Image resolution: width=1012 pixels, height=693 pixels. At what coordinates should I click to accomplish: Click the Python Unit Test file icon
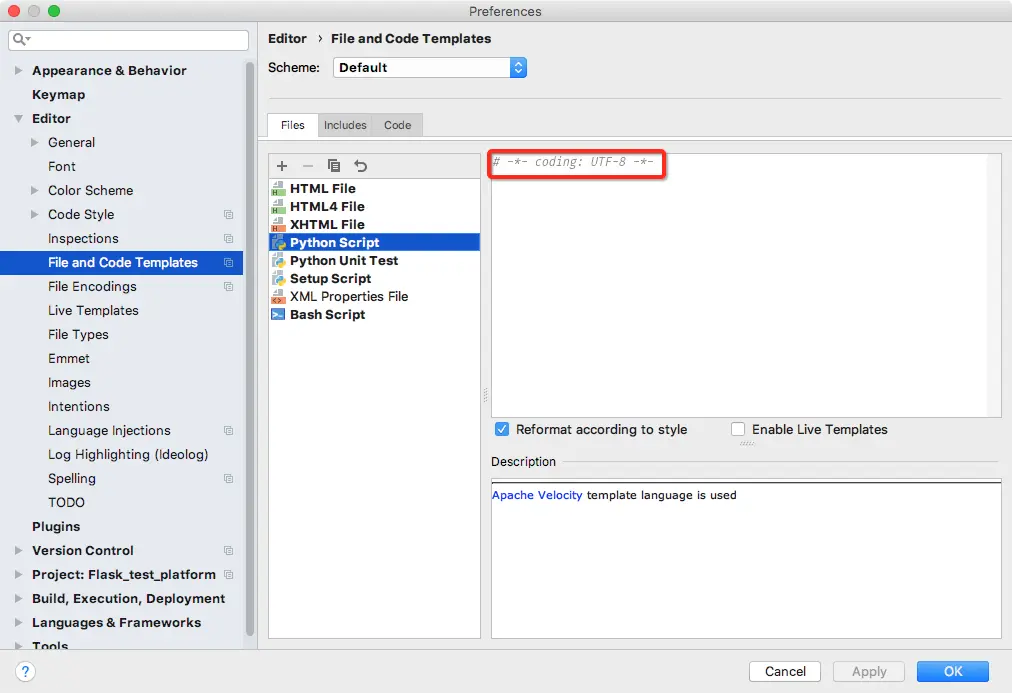pyautogui.click(x=278, y=261)
